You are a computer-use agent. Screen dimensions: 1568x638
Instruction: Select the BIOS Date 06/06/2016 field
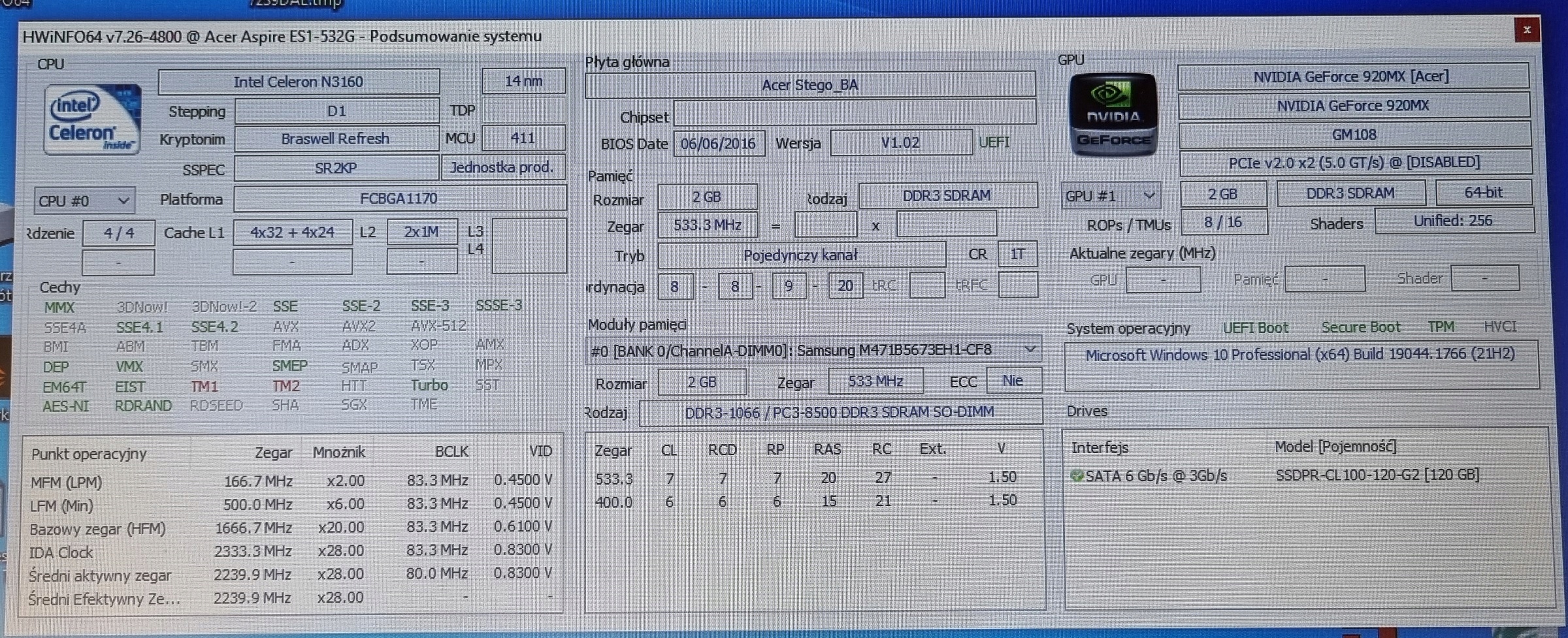coord(718,144)
